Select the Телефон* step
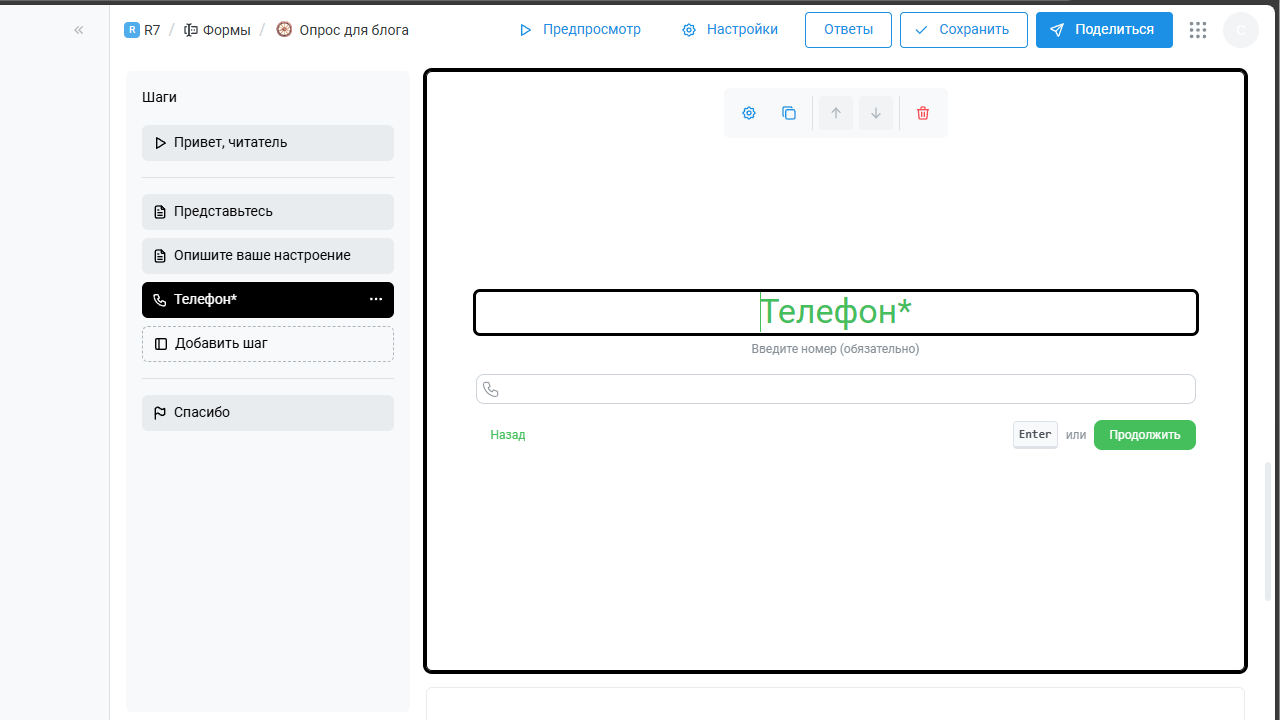Viewport: 1280px width, 720px height. click(268, 300)
